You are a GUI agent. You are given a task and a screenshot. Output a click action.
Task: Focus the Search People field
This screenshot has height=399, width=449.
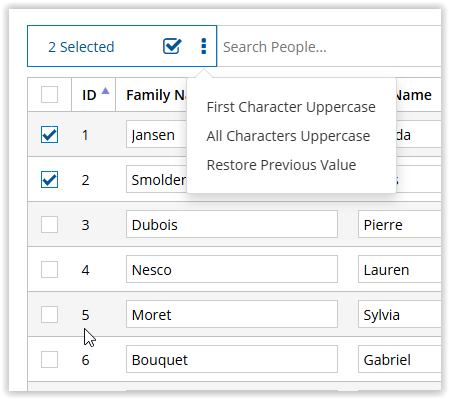[331, 47]
